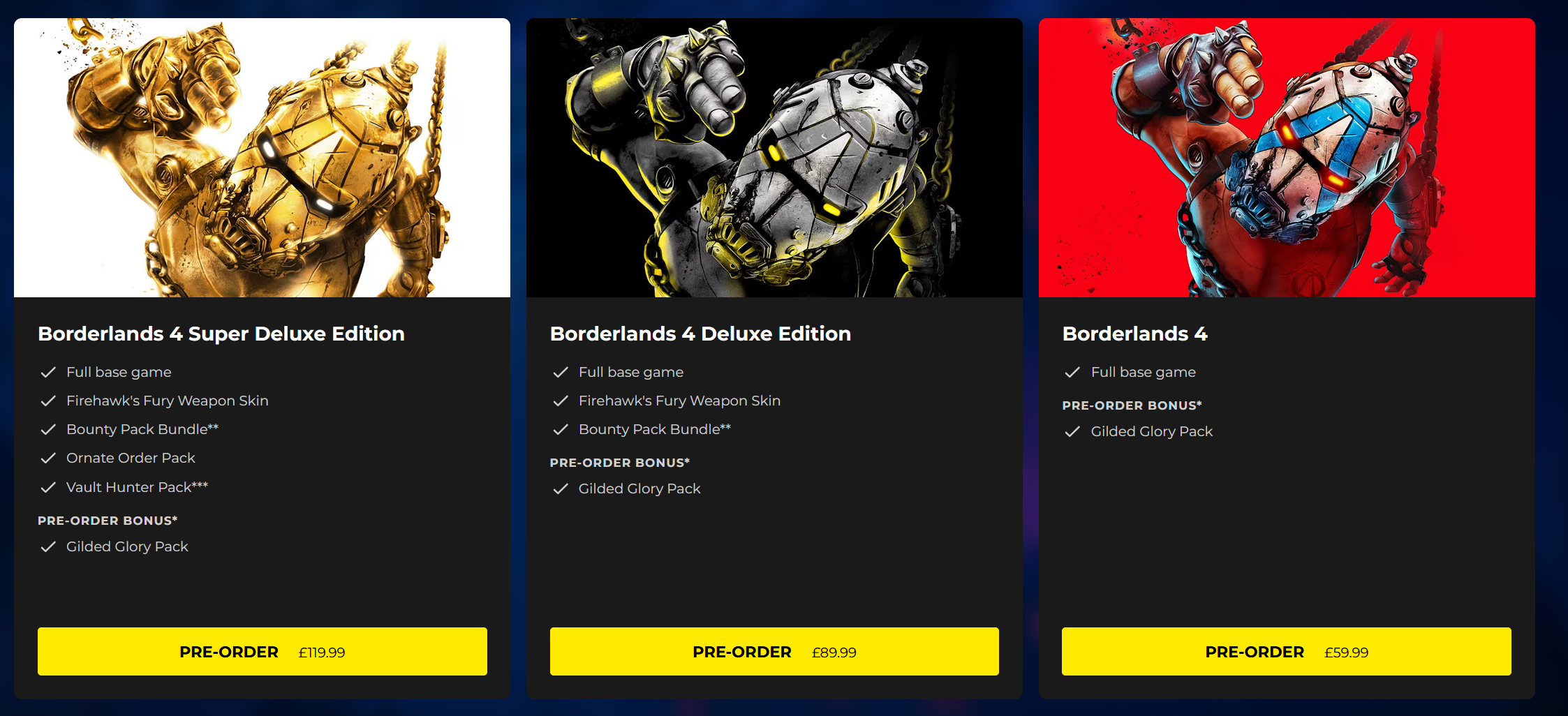Click checkmark beside standard edition Full base game
1568x716 pixels.
(x=1072, y=373)
